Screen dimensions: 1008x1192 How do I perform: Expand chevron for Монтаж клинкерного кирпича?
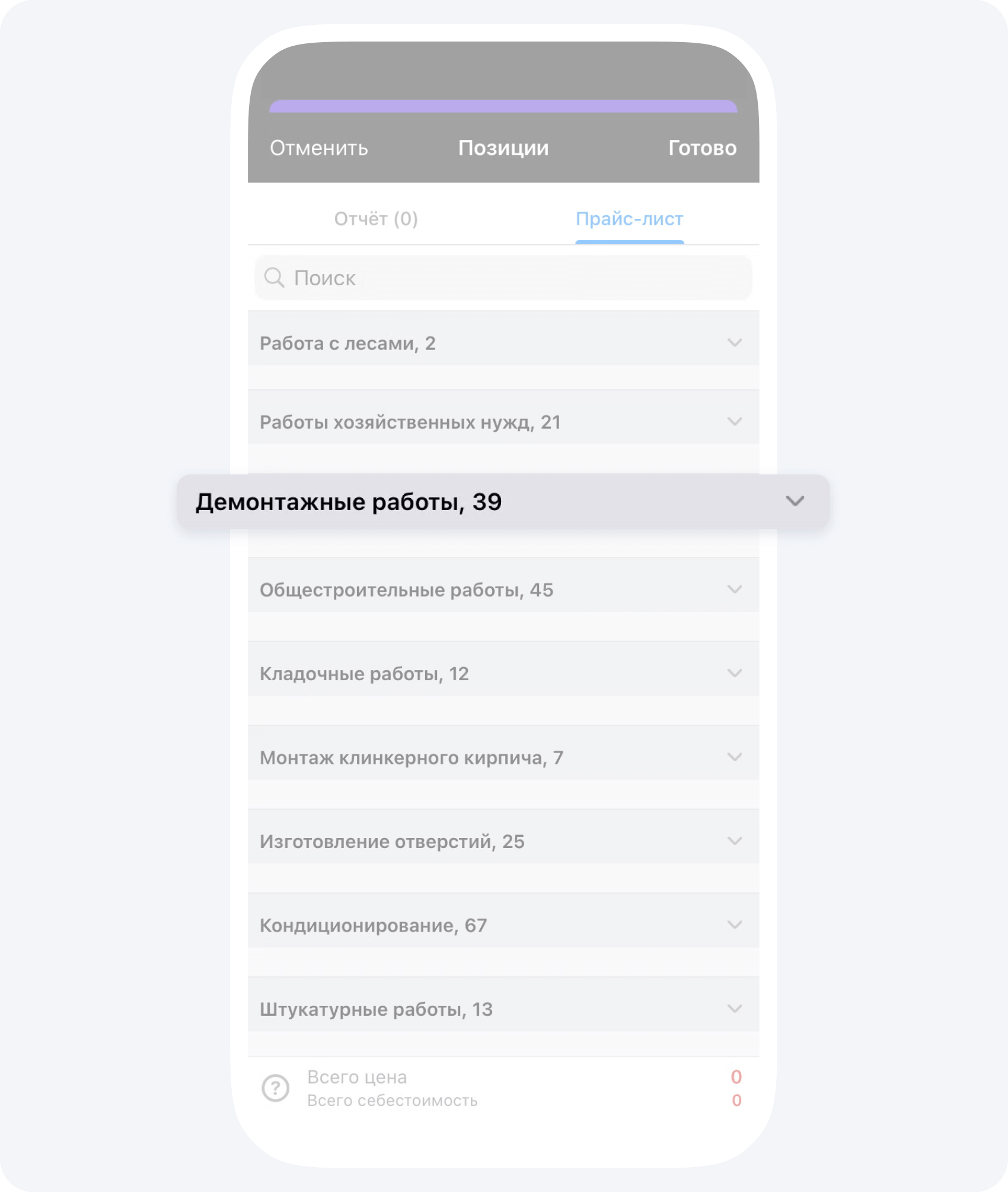pos(735,757)
